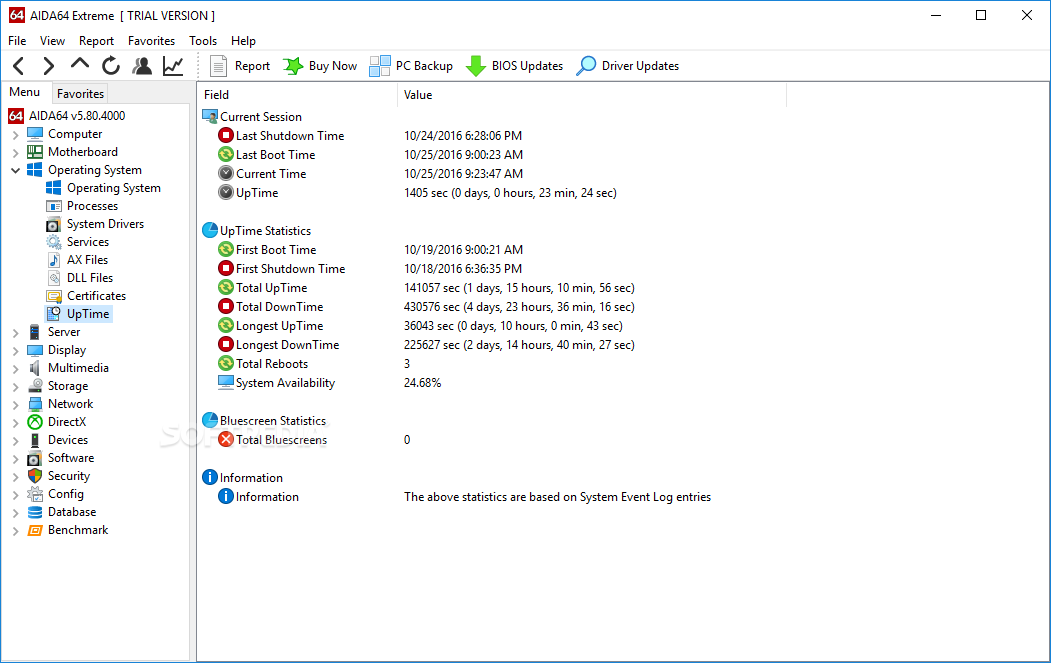This screenshot has height=663, width=1051.
Task: Click the Field column header
Action: (x=298, y=95)
